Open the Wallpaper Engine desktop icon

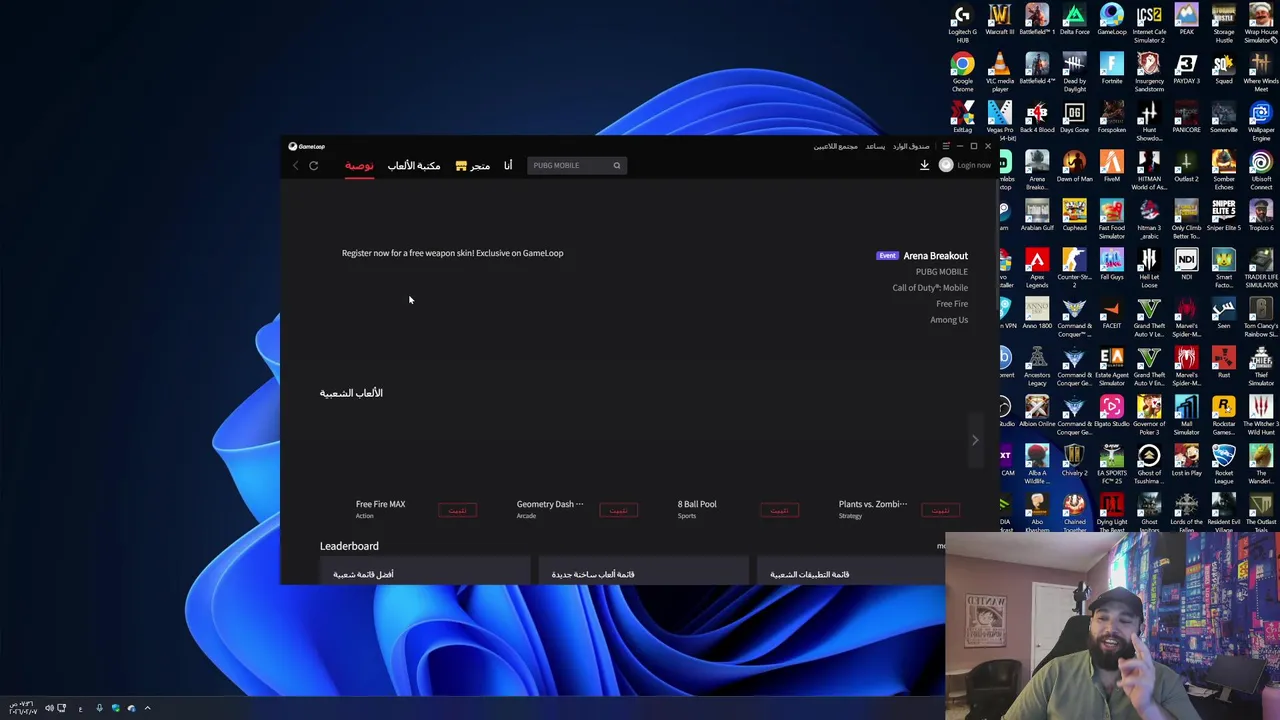[x=1261, y=122]
